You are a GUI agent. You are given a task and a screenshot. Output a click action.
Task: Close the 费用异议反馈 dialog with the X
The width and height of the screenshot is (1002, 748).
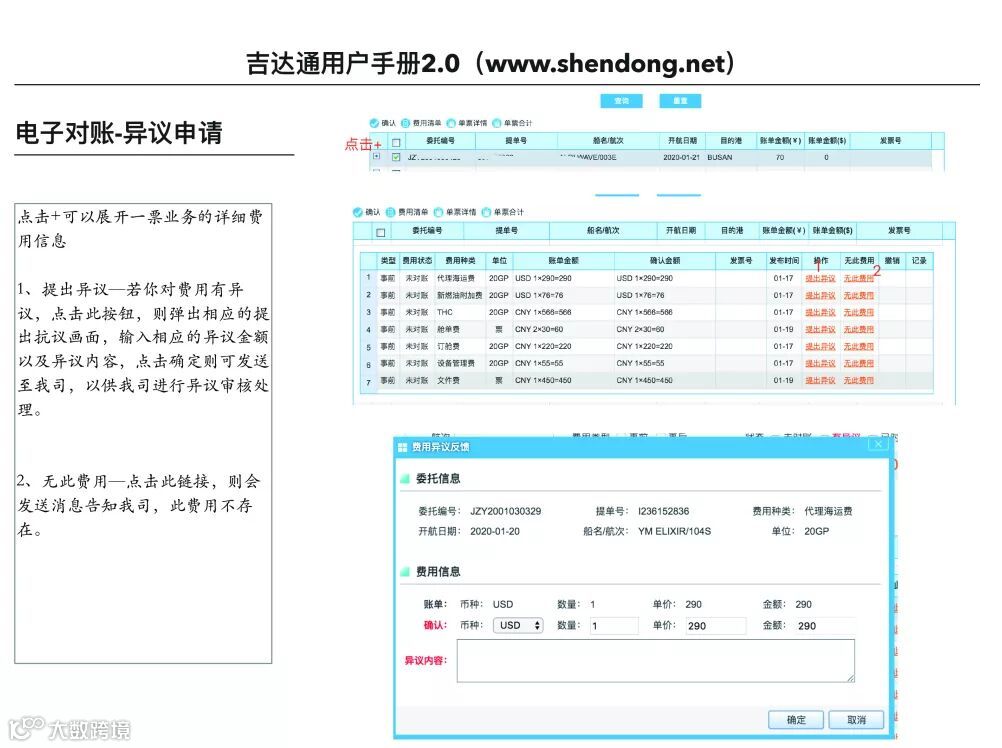coord(878,444)
